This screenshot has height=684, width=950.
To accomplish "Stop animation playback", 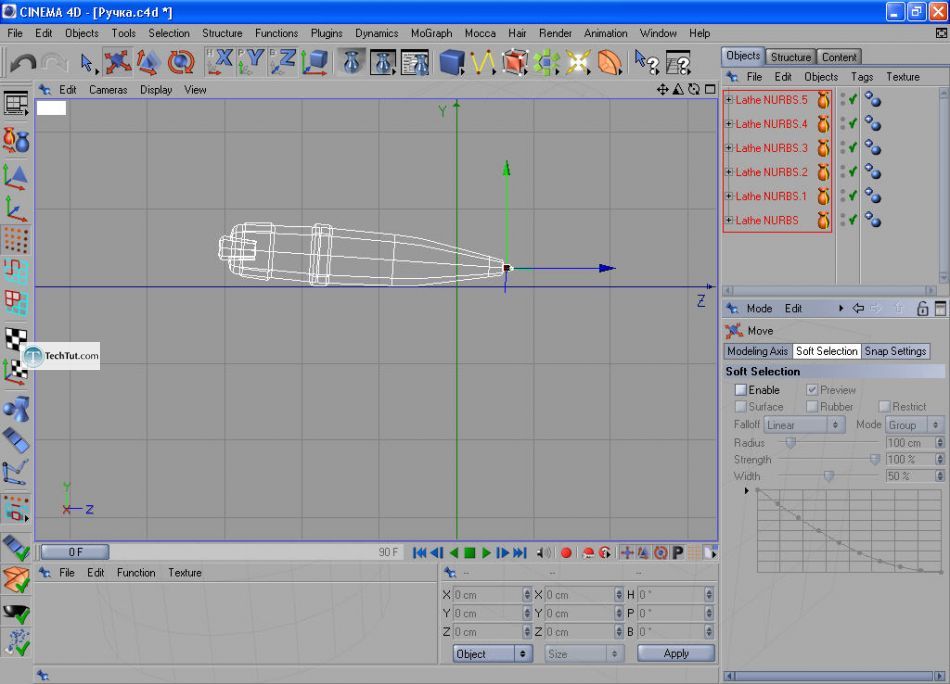I will coord(470,553).
